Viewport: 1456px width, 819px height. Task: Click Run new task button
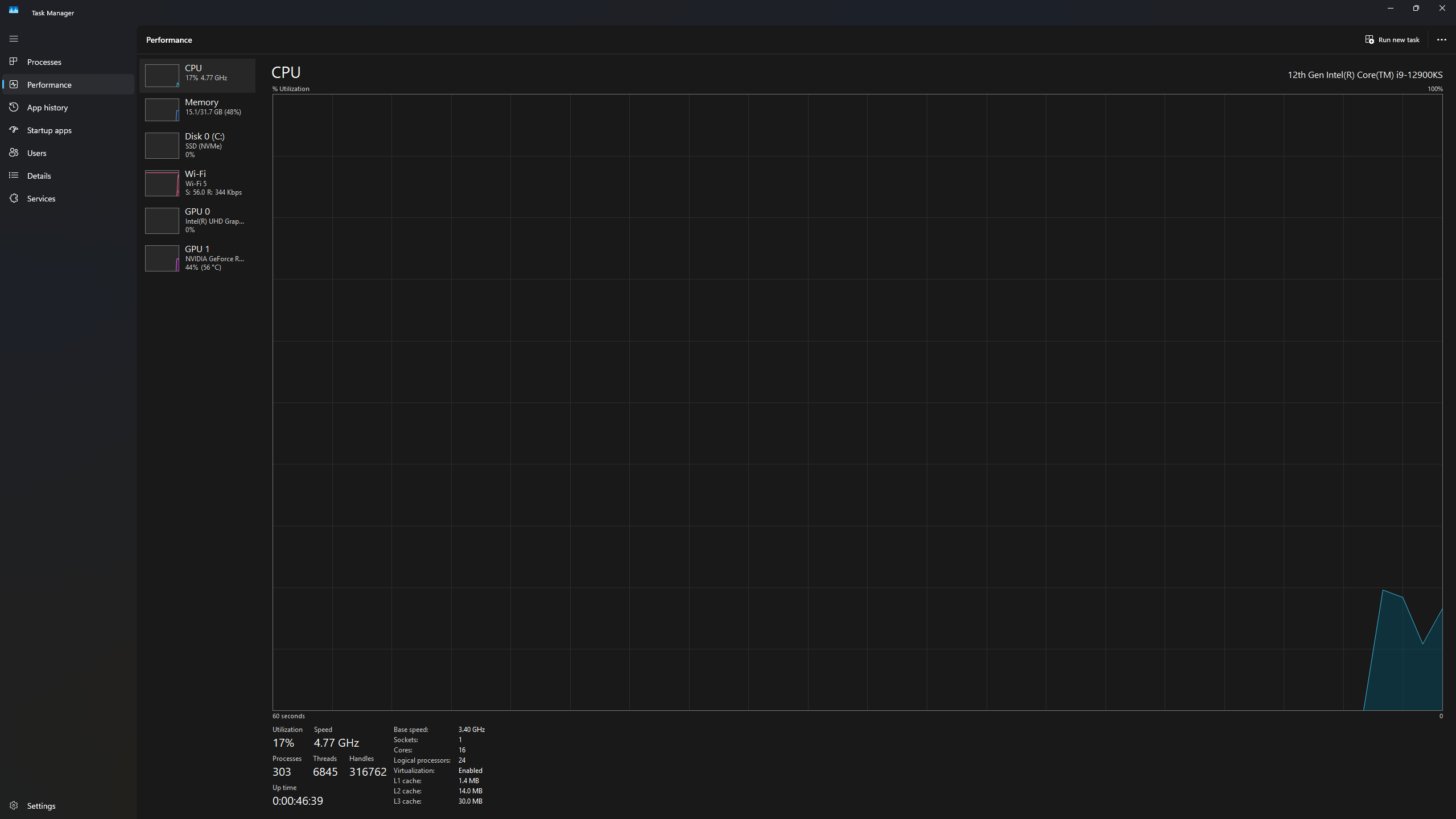click(1392, 40)
